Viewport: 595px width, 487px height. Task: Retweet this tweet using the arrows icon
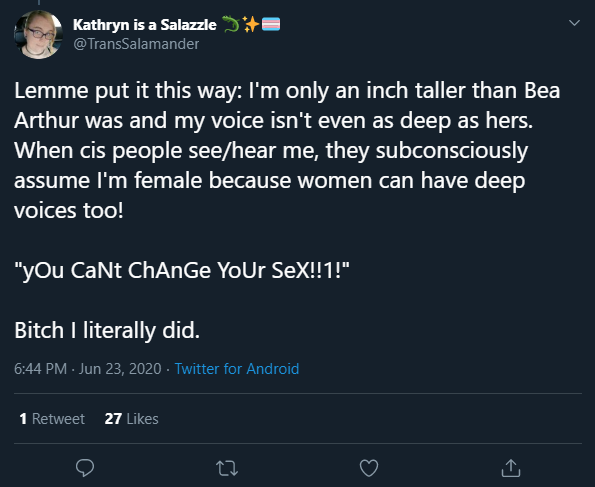[227, 468]
